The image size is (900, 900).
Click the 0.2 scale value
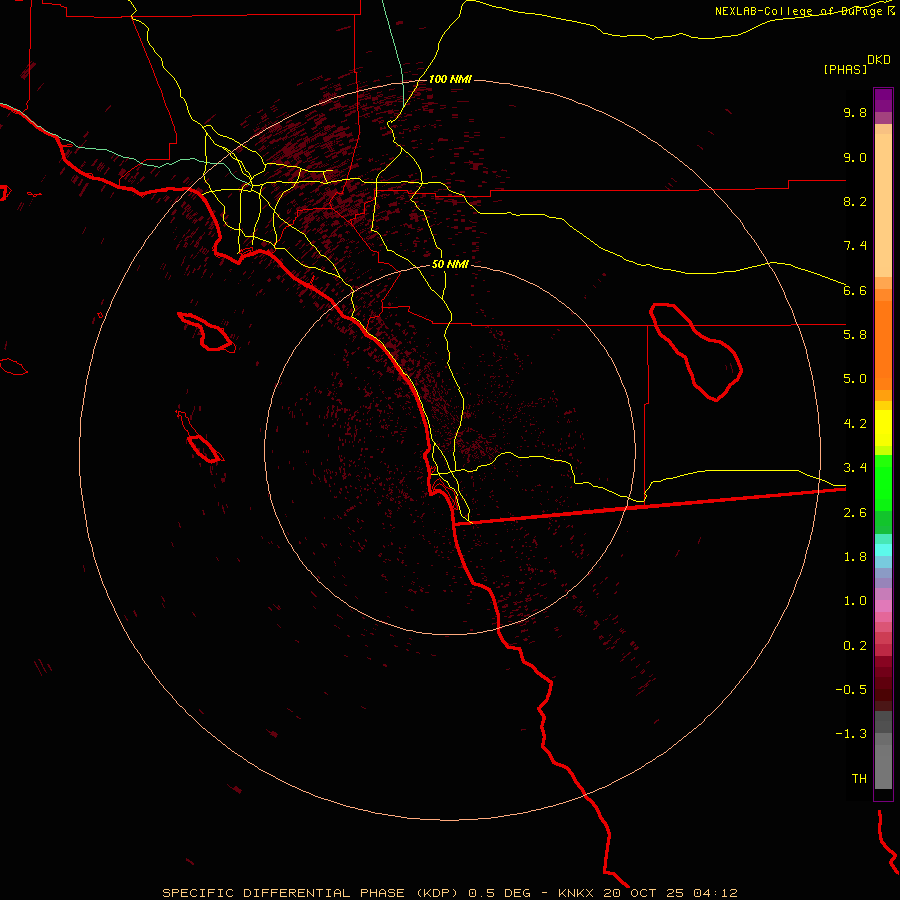click(x=855, y=646)
